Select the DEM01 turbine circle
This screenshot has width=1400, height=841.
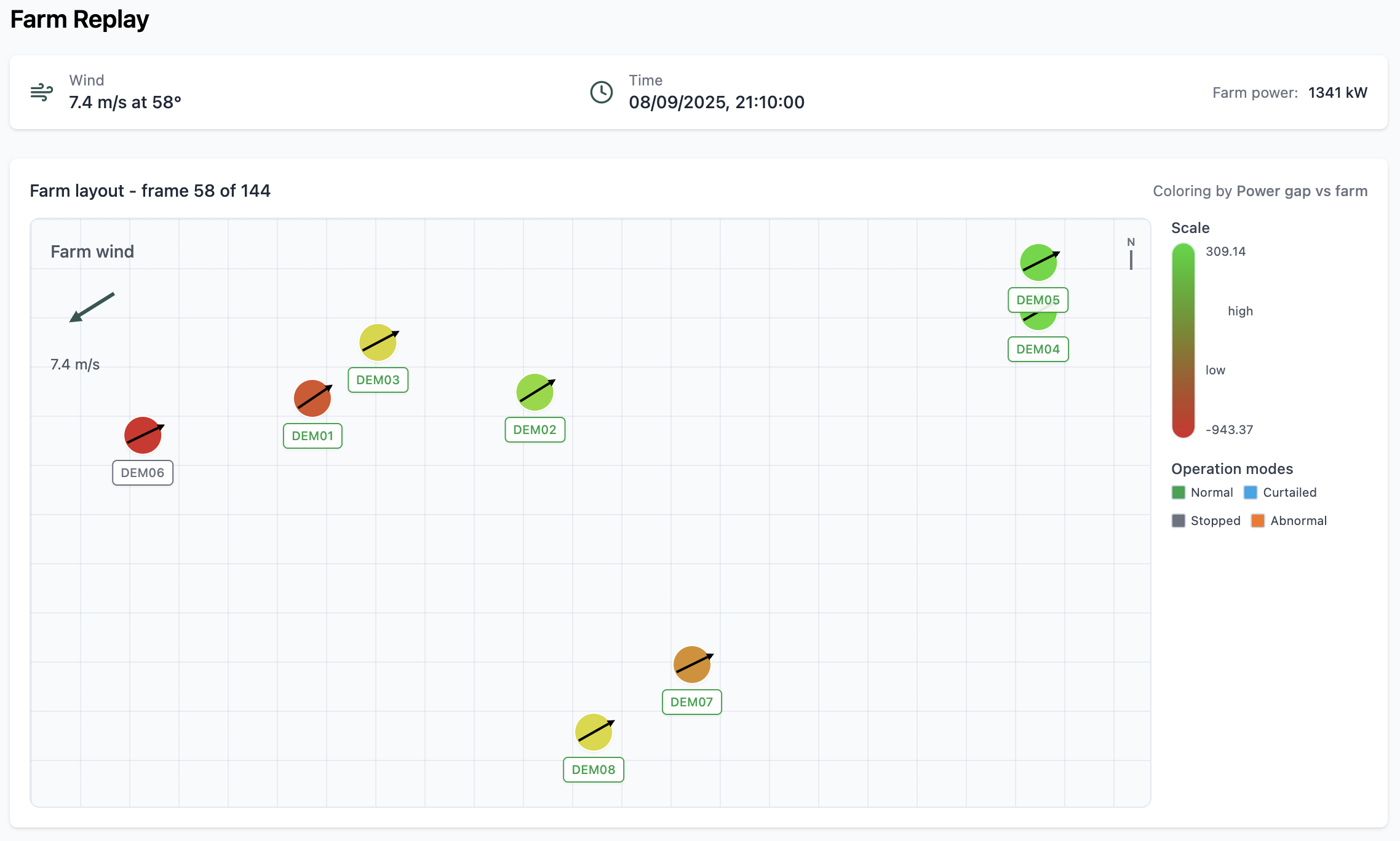click(312, 398)
